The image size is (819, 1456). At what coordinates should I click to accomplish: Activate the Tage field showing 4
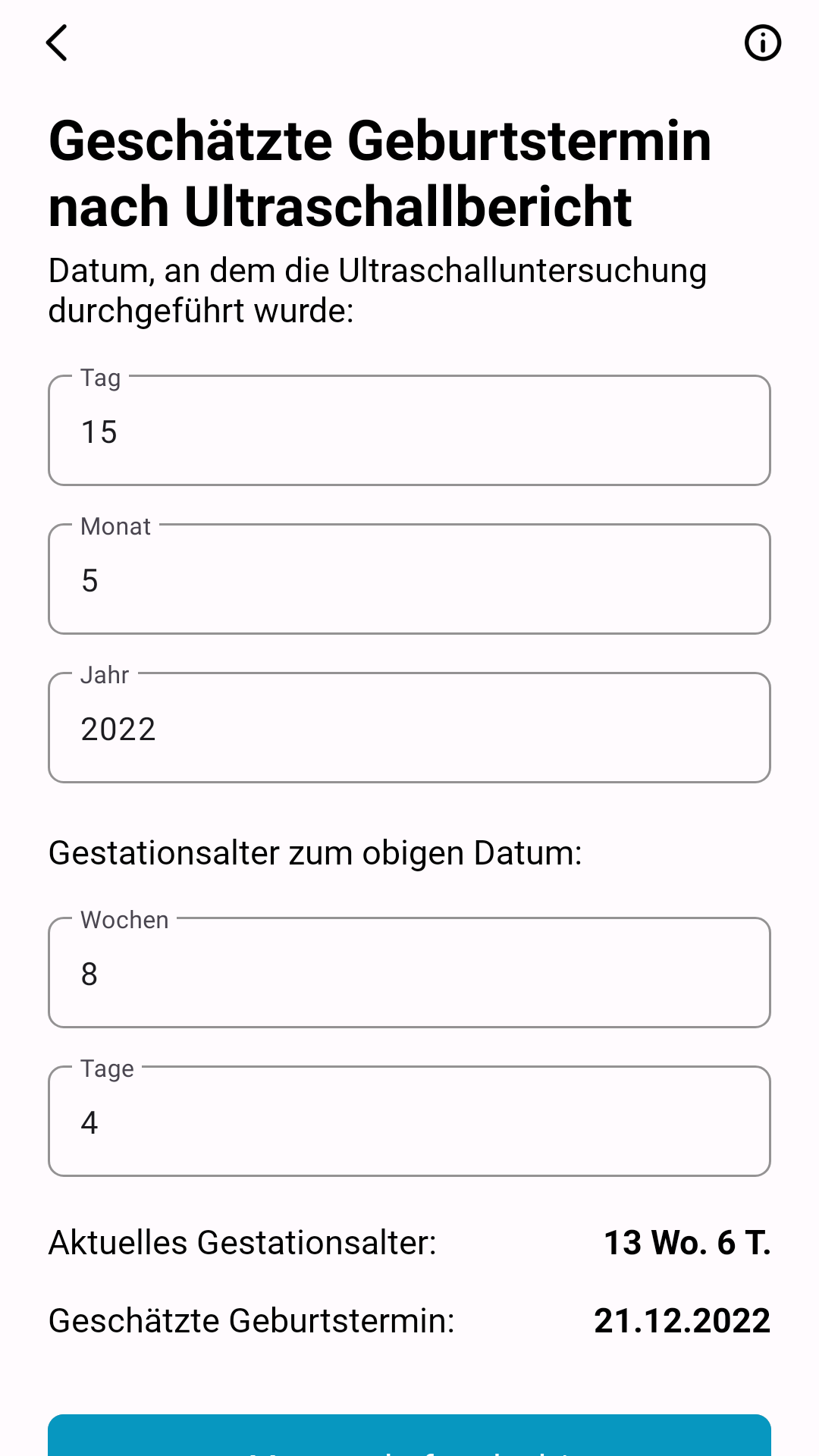pos(409,1121)
